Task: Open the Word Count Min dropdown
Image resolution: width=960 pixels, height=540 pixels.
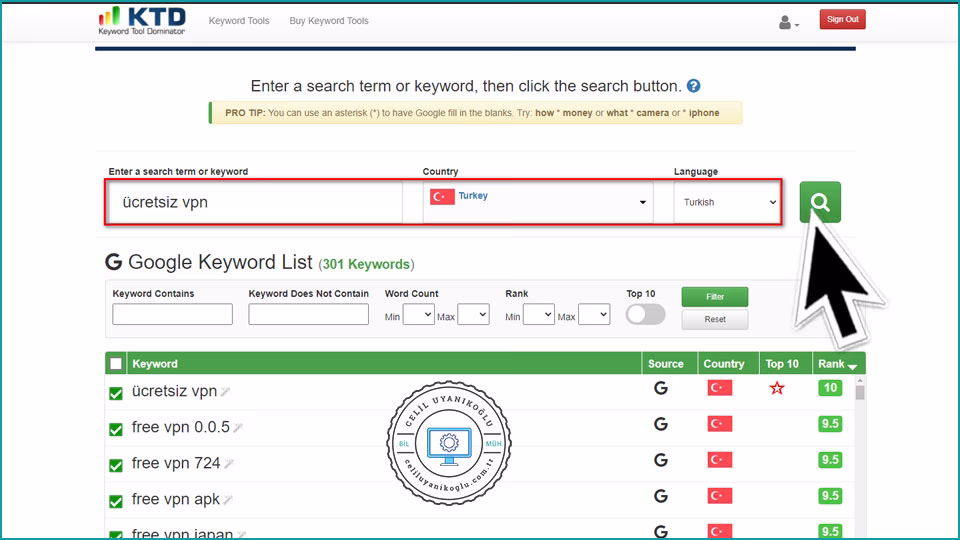Action: click(x=419, y=314)
